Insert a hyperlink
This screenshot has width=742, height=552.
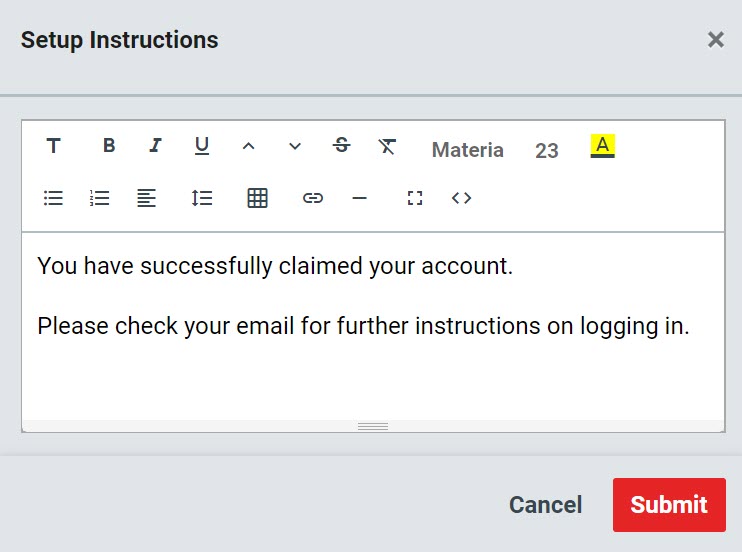point(313,198)
